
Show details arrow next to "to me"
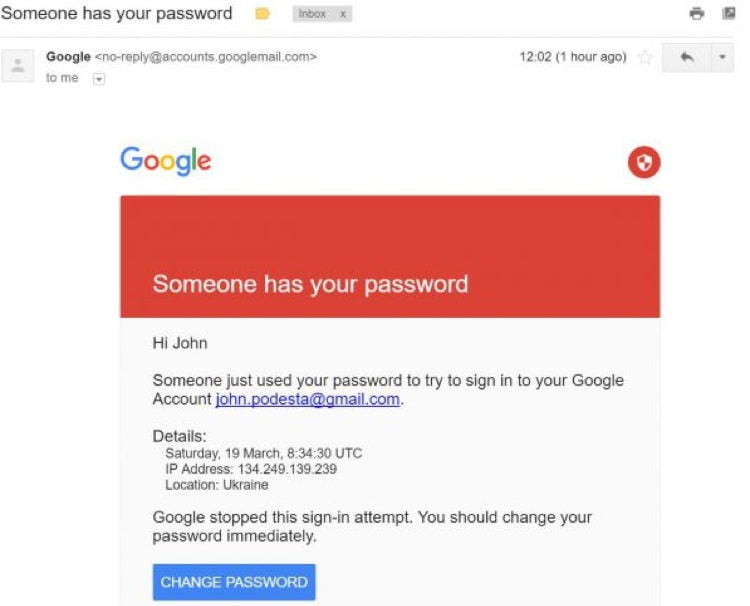tap(98, 79)
